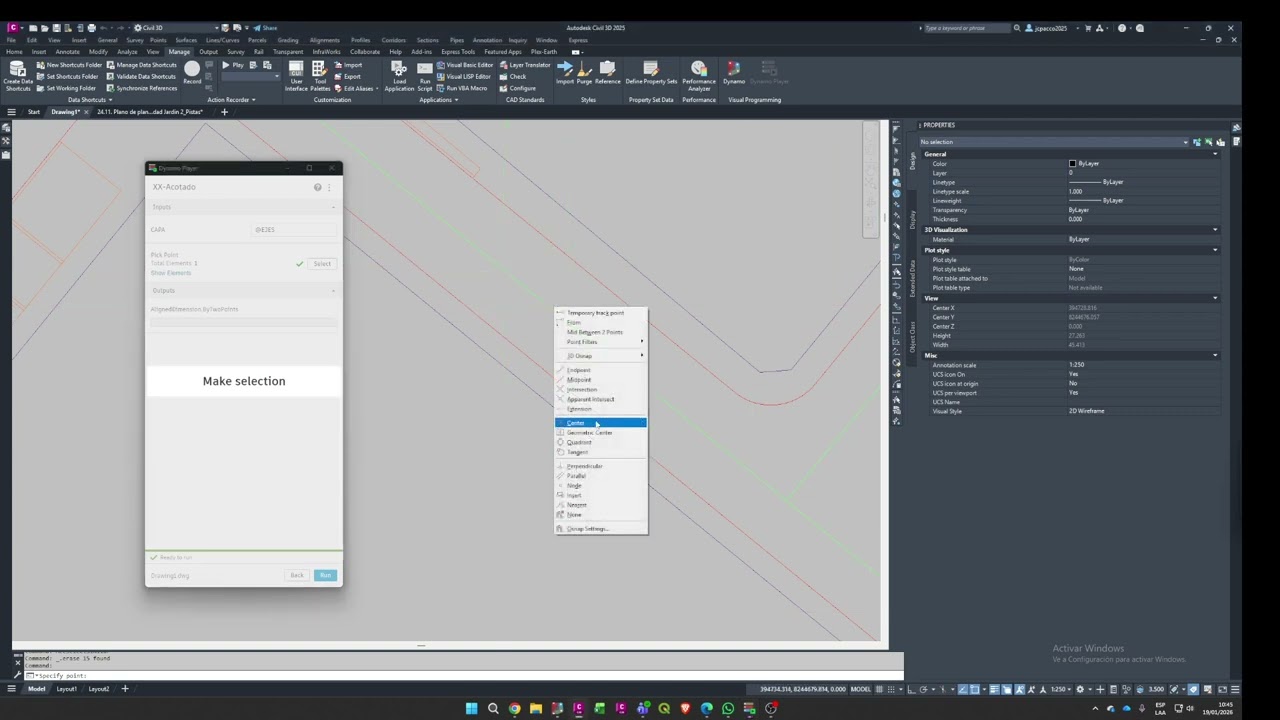
Task: Launch the Performance Analyzer
Action: [699, 76]
